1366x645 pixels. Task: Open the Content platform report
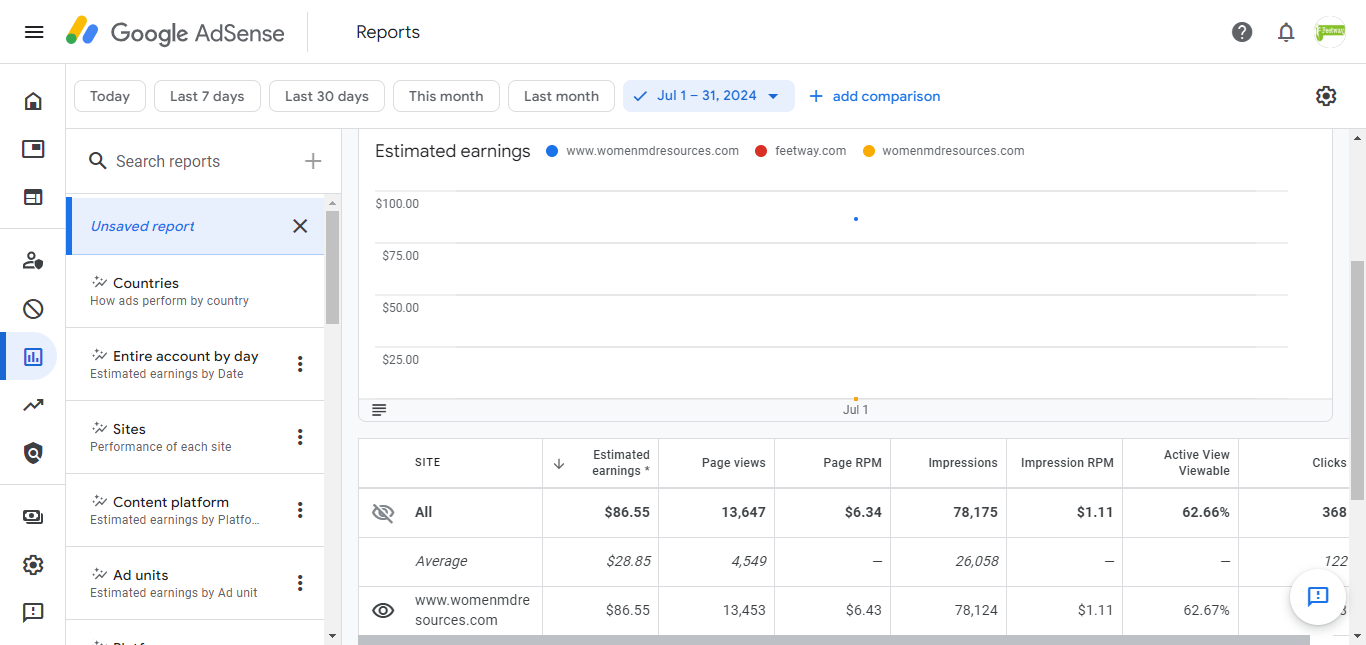(x=195, y=510)
